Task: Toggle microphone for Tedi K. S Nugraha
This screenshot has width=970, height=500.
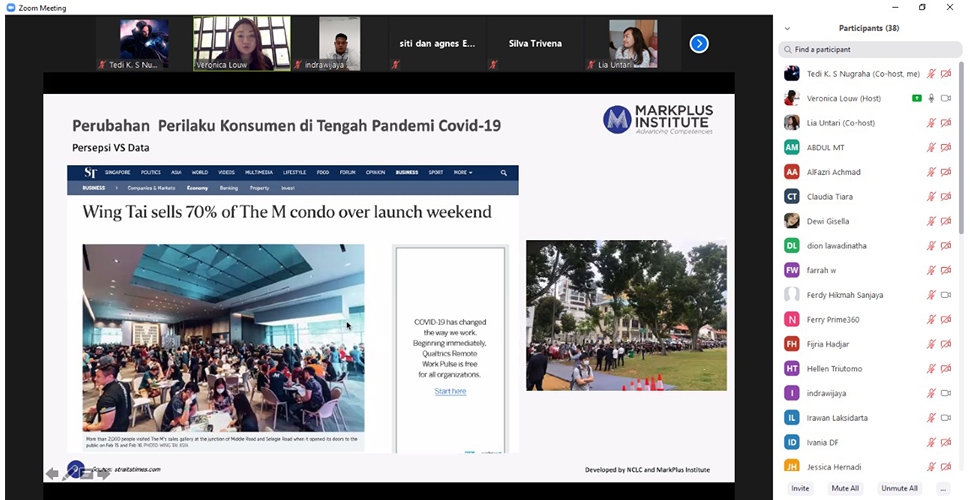Action: tap(931, 73)
